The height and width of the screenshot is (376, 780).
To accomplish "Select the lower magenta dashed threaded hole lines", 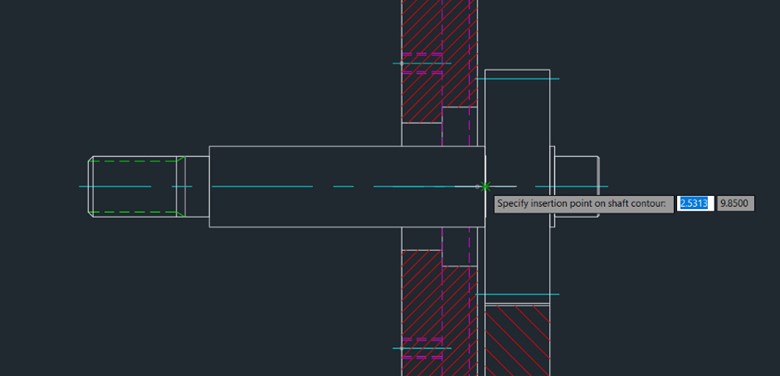I will coord(422,348).
